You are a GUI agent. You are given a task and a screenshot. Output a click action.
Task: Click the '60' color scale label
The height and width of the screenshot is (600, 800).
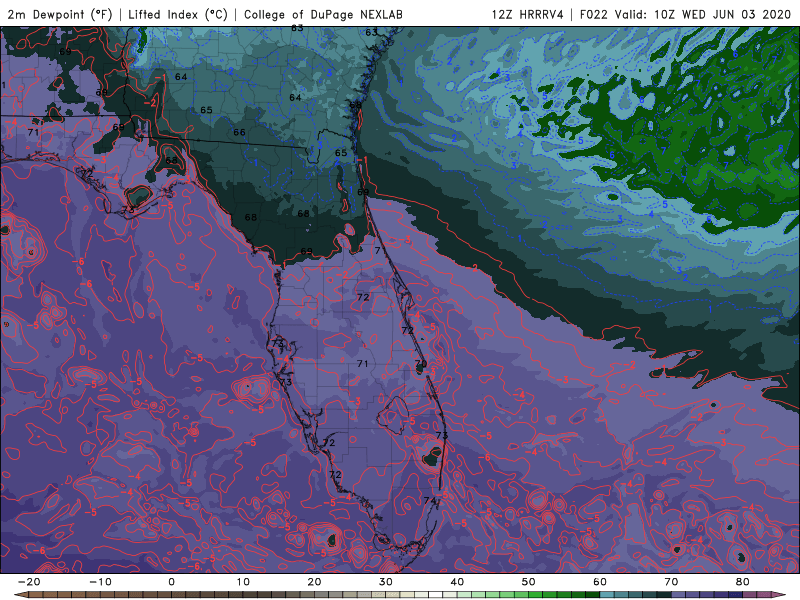point(600,582)
